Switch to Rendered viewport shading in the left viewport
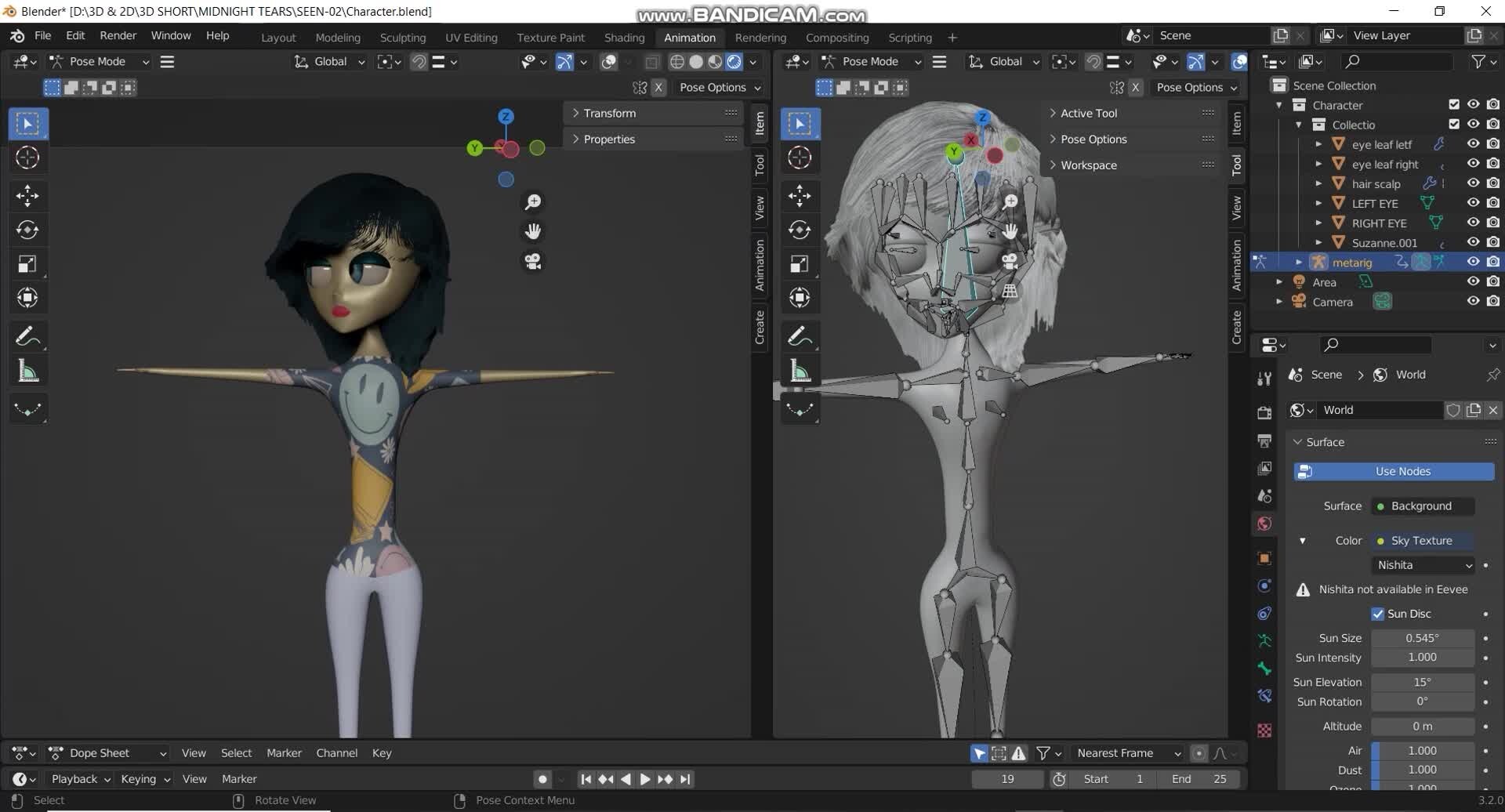 pos(734,61)
